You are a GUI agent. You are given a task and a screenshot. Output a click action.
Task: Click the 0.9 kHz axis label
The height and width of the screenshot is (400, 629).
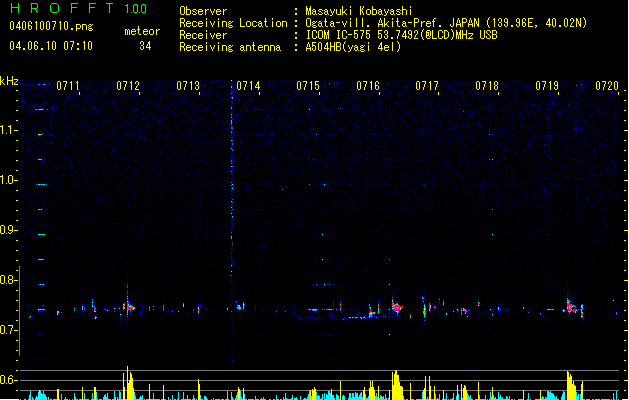pos(7,230)
